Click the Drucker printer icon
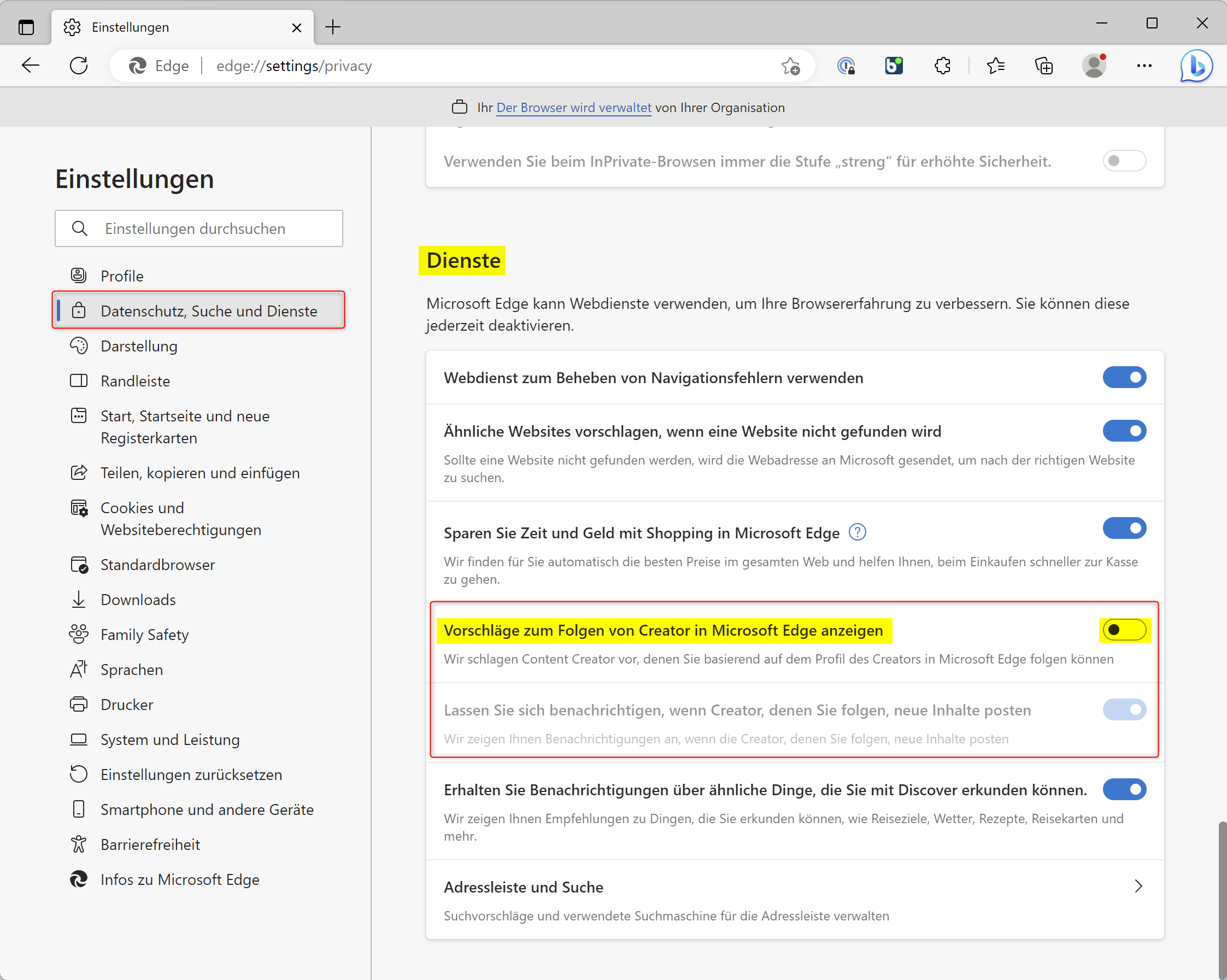1227x980 pixels. tap(79, 705)
